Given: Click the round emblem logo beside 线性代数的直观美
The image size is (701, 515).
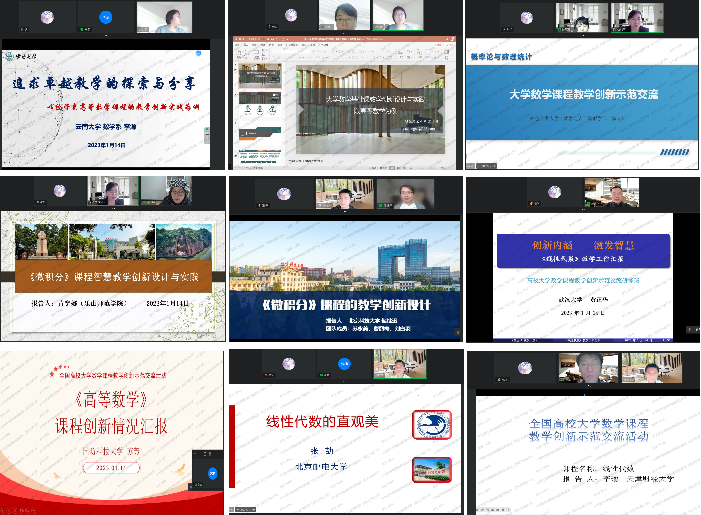Looking at the screenshot, I should [432, 424].
